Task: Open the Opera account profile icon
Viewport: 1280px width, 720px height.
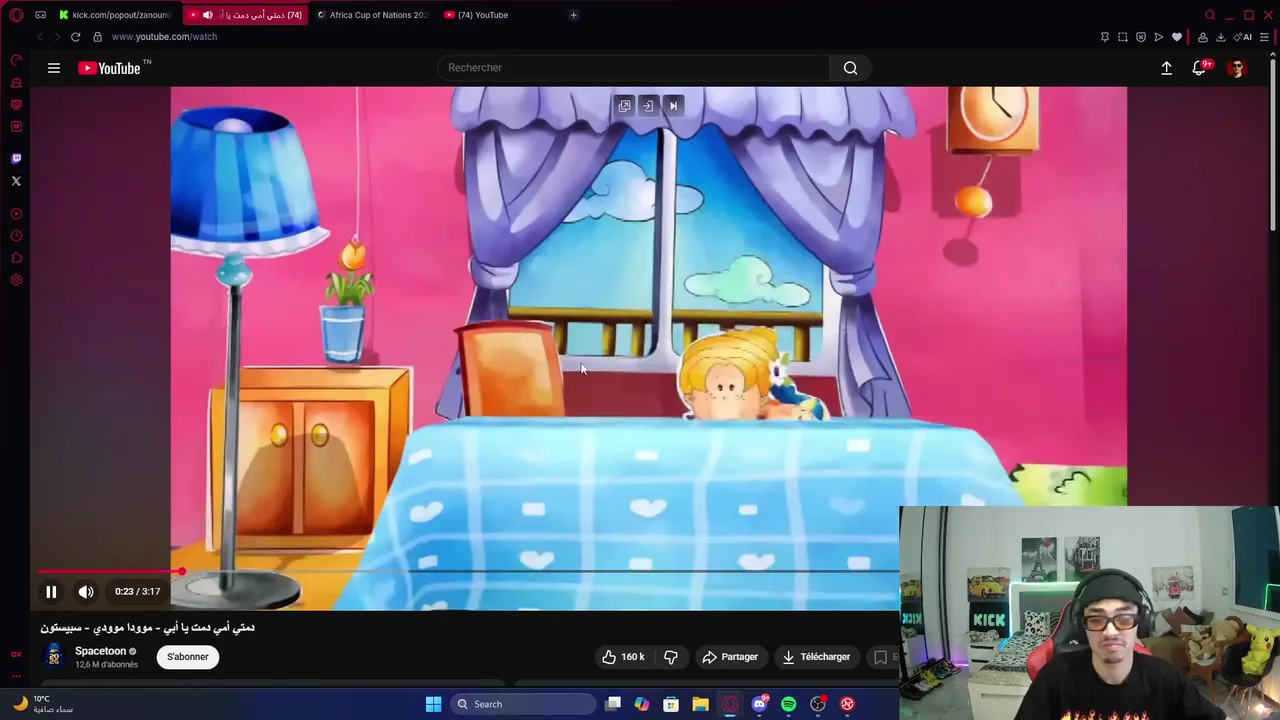Action: click(x=1202, y=37)
